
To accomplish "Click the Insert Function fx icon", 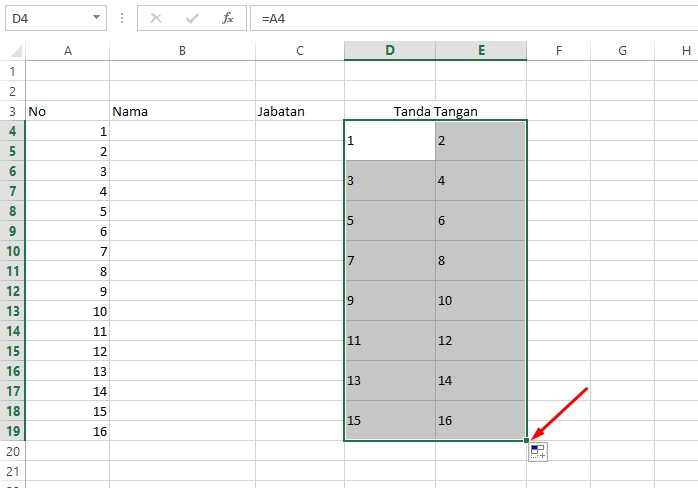I will (x=228, y=18).
